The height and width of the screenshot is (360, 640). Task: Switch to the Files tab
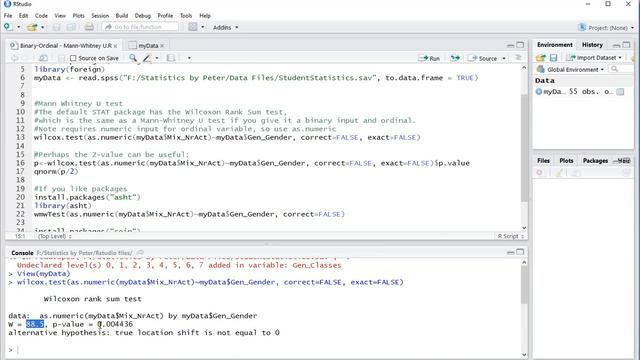(543, 161)
